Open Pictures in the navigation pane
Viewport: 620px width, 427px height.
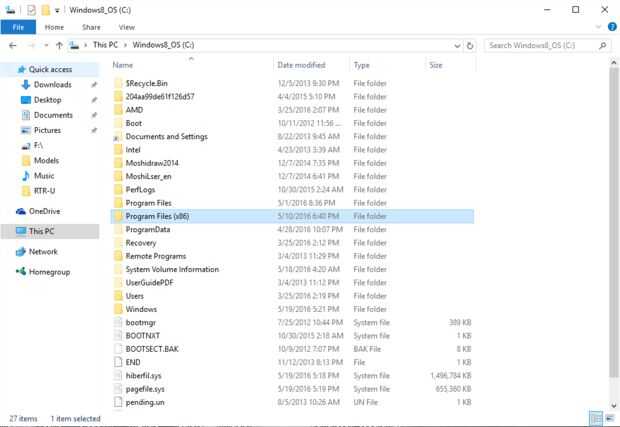pos(47,130)
